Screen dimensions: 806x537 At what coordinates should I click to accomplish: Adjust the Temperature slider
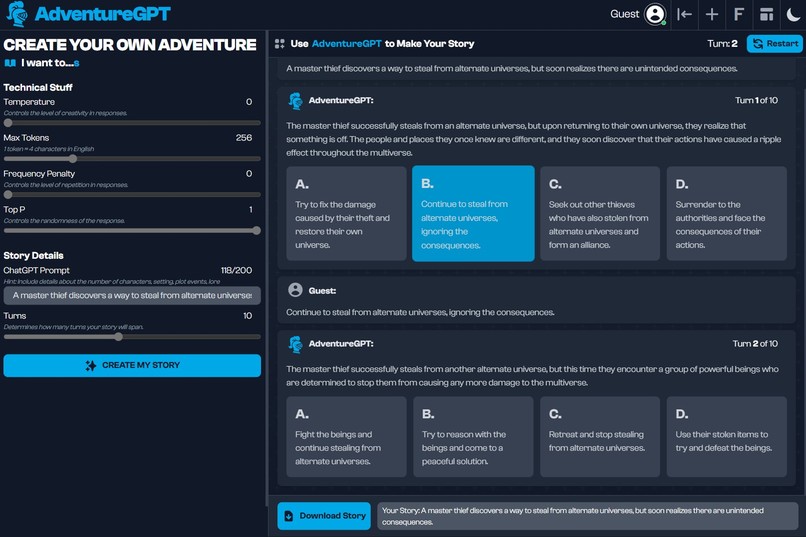pos(132,123)
